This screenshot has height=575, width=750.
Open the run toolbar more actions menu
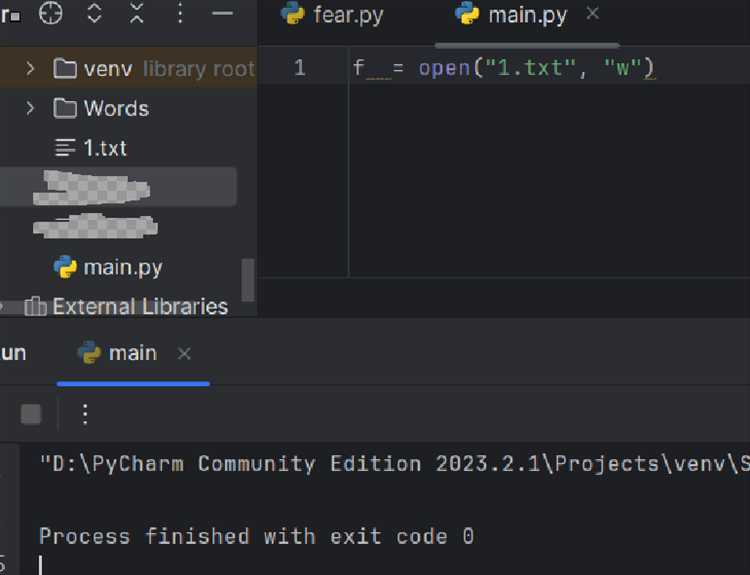pos(85,415)
